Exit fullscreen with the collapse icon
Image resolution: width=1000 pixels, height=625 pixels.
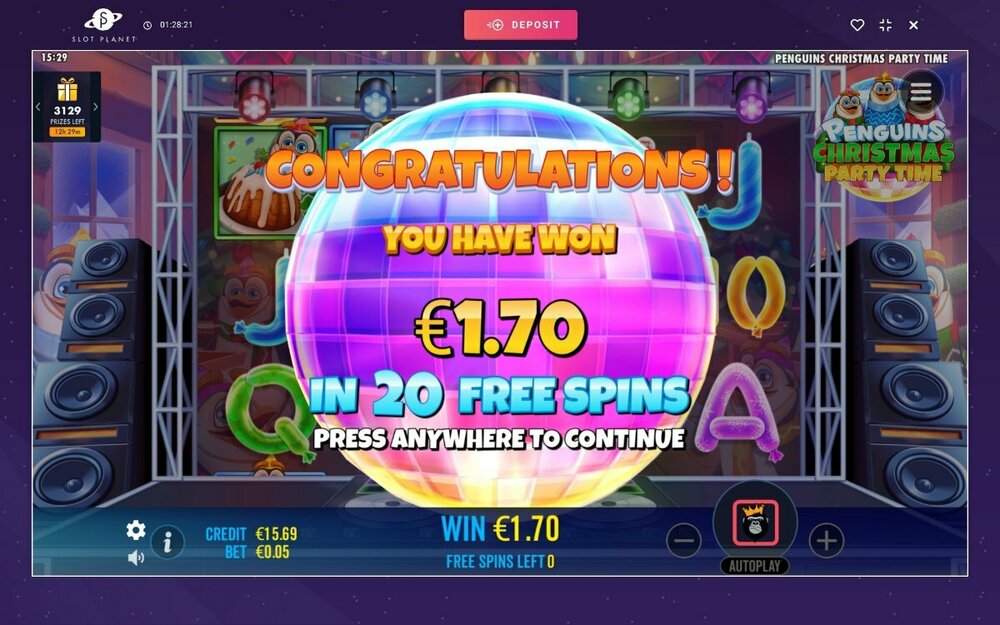click(885, 25)
